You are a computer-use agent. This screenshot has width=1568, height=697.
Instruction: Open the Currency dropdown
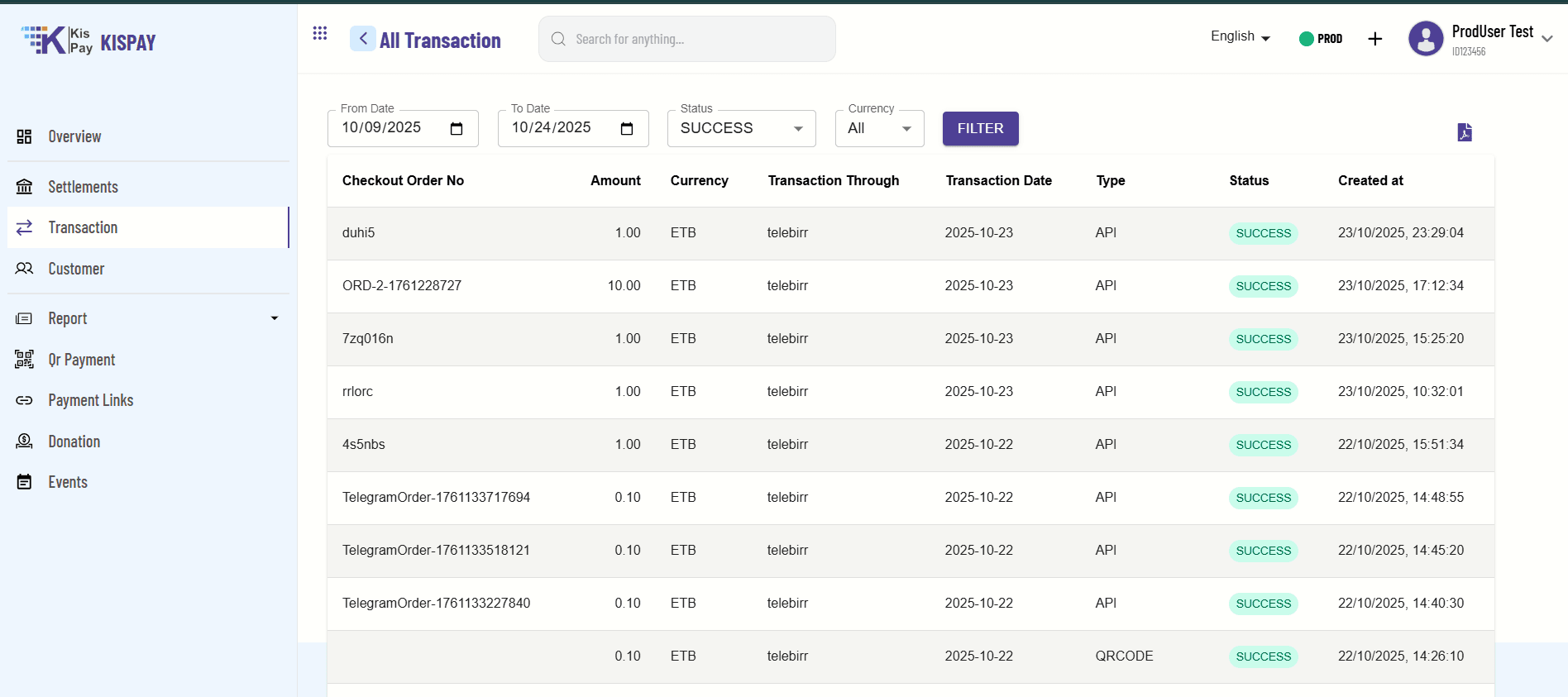pos(879,129)
